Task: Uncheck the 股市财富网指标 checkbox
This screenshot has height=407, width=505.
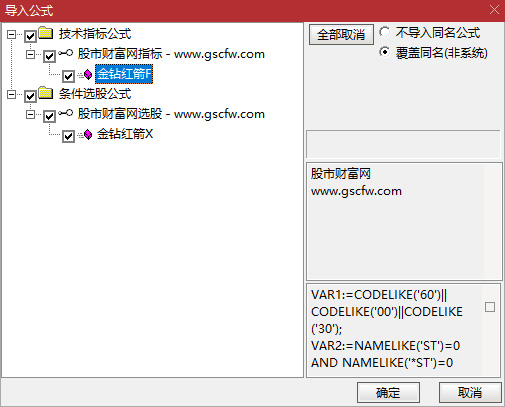Action: tap(49, 56)
